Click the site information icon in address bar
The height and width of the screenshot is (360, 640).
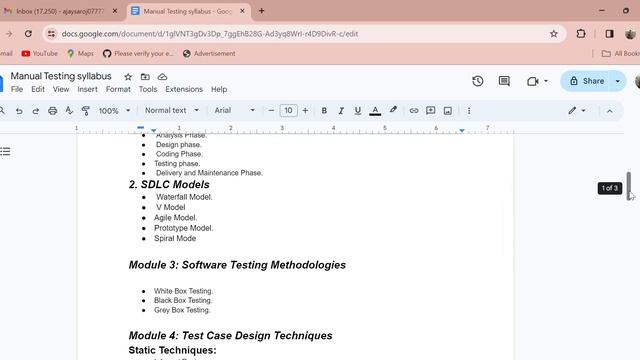point(51,34)
